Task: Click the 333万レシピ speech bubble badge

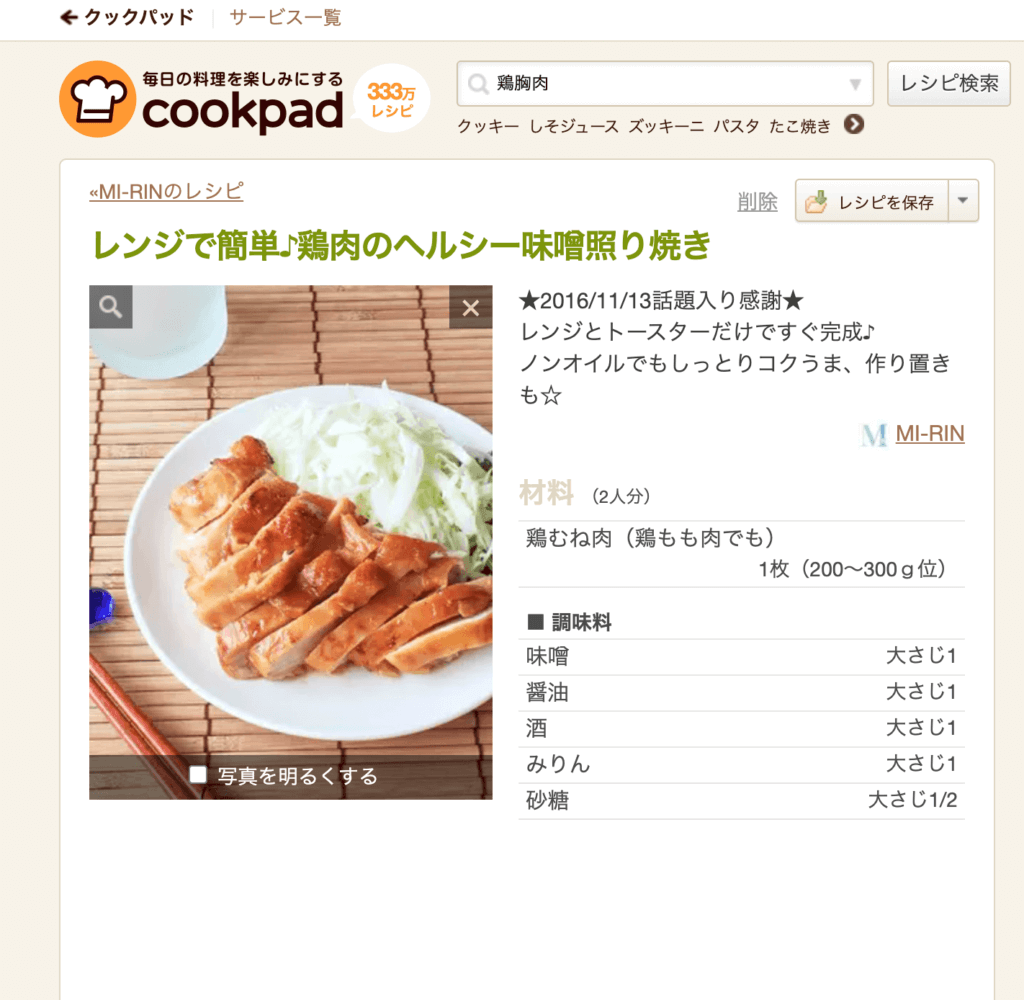Action: [391, 99]
